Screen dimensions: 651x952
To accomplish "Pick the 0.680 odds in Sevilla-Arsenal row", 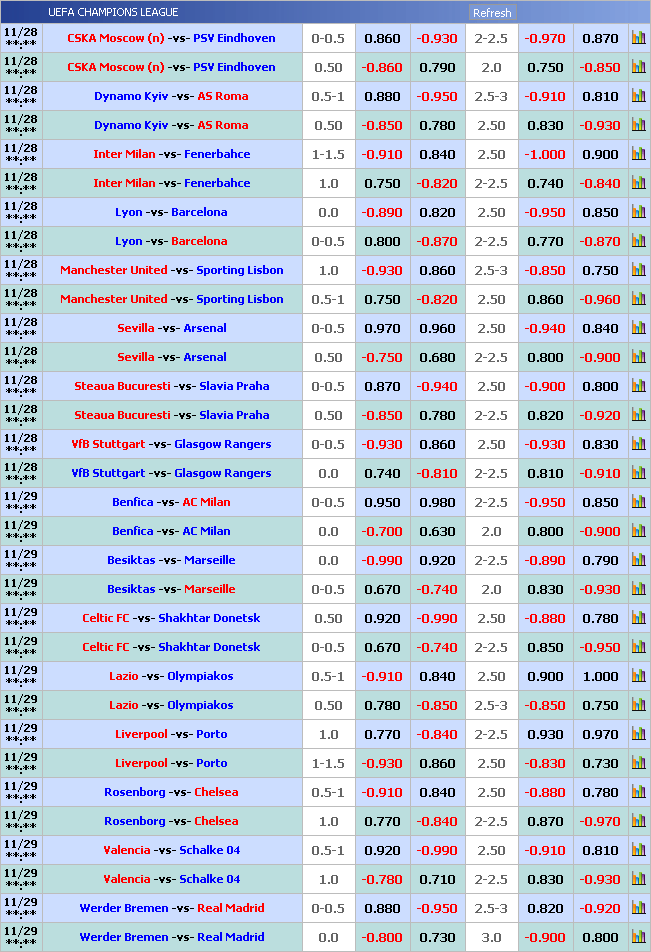I will (437, 357).
